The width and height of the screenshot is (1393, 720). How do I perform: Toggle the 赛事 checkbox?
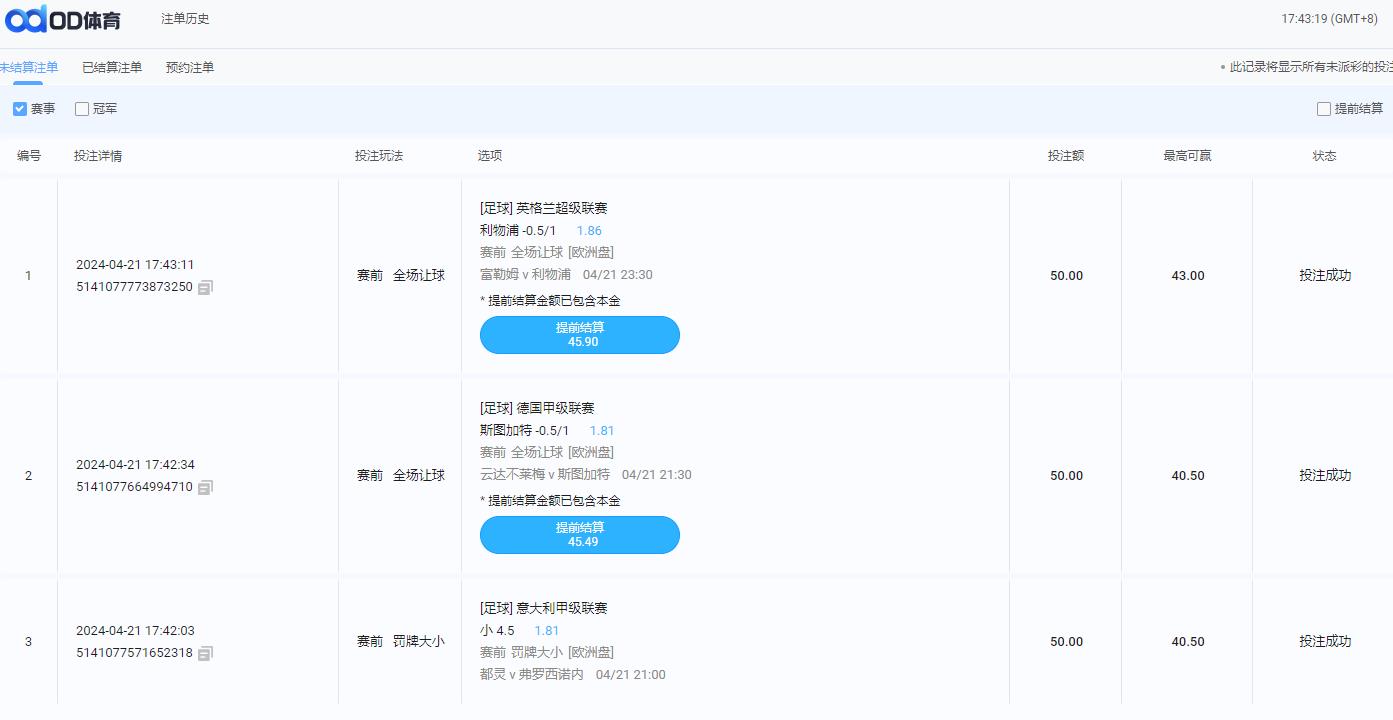20,109
